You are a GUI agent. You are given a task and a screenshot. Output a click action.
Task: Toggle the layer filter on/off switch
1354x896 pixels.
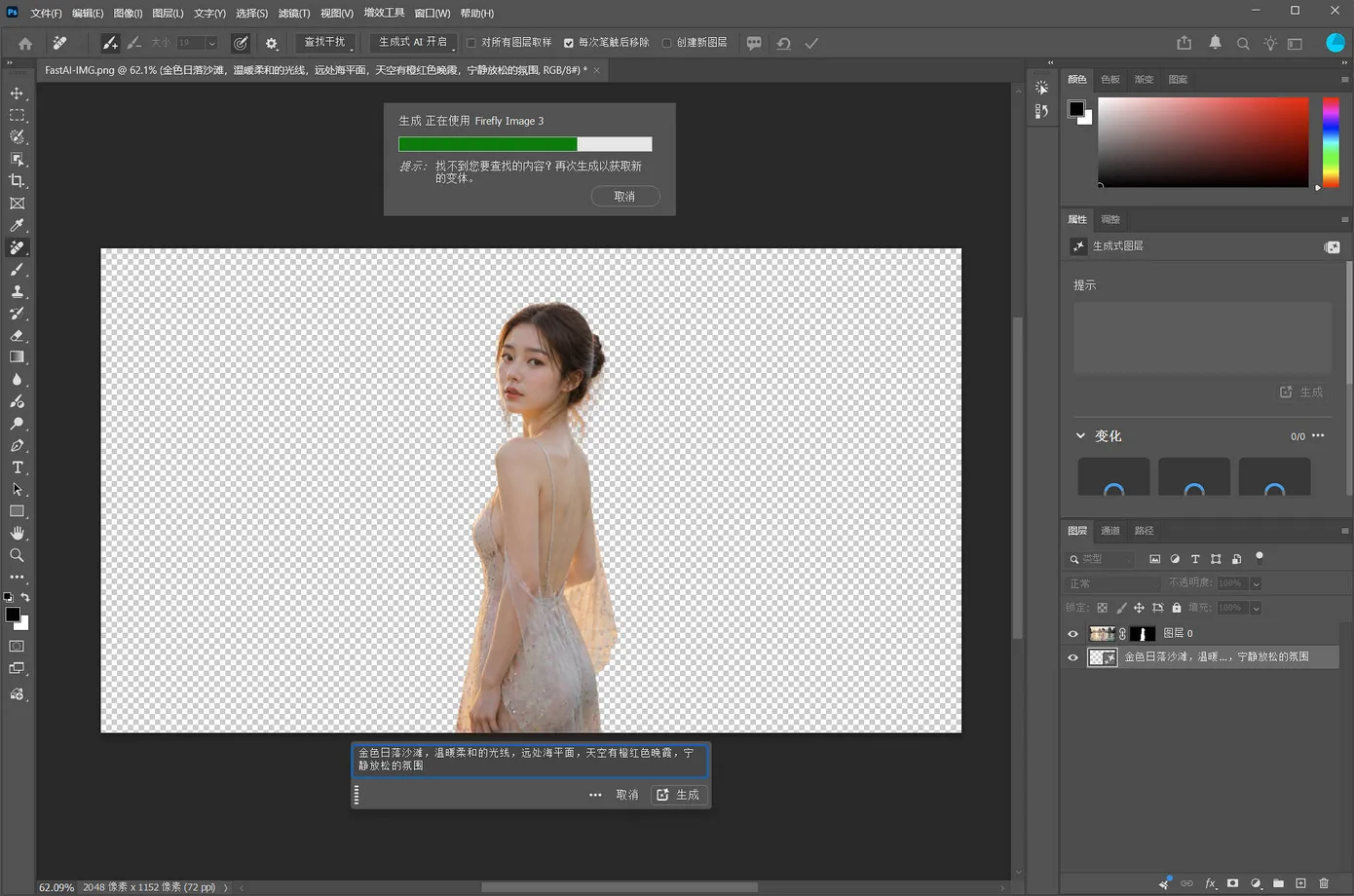tap(1260, 558)
